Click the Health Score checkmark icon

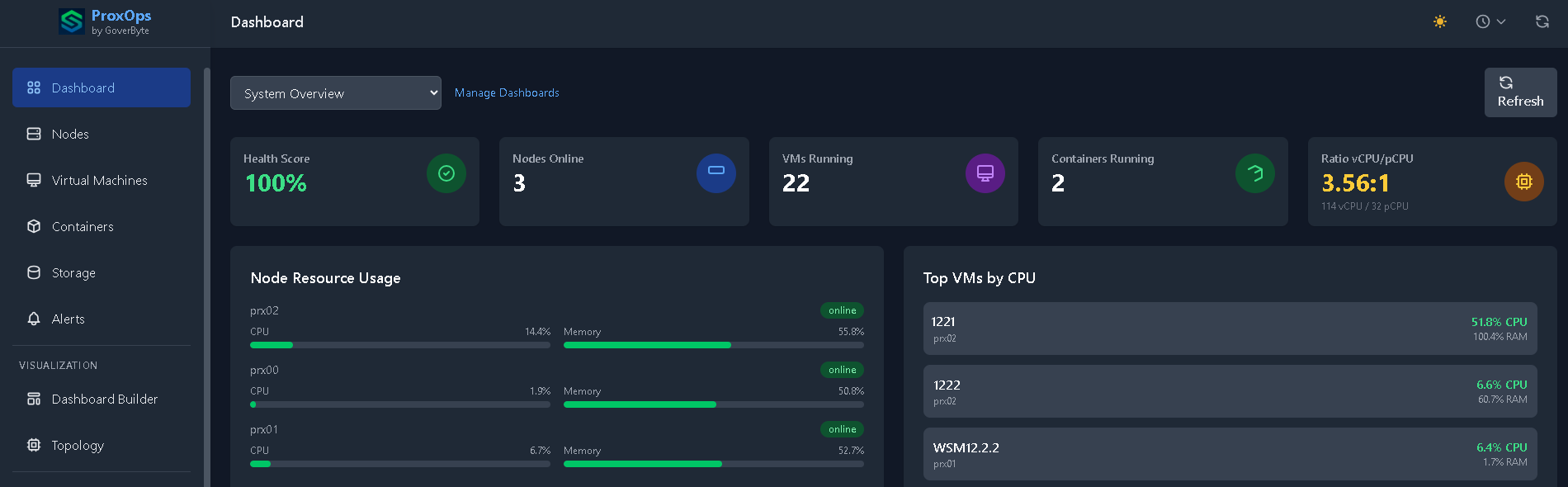tap(446, 173)
